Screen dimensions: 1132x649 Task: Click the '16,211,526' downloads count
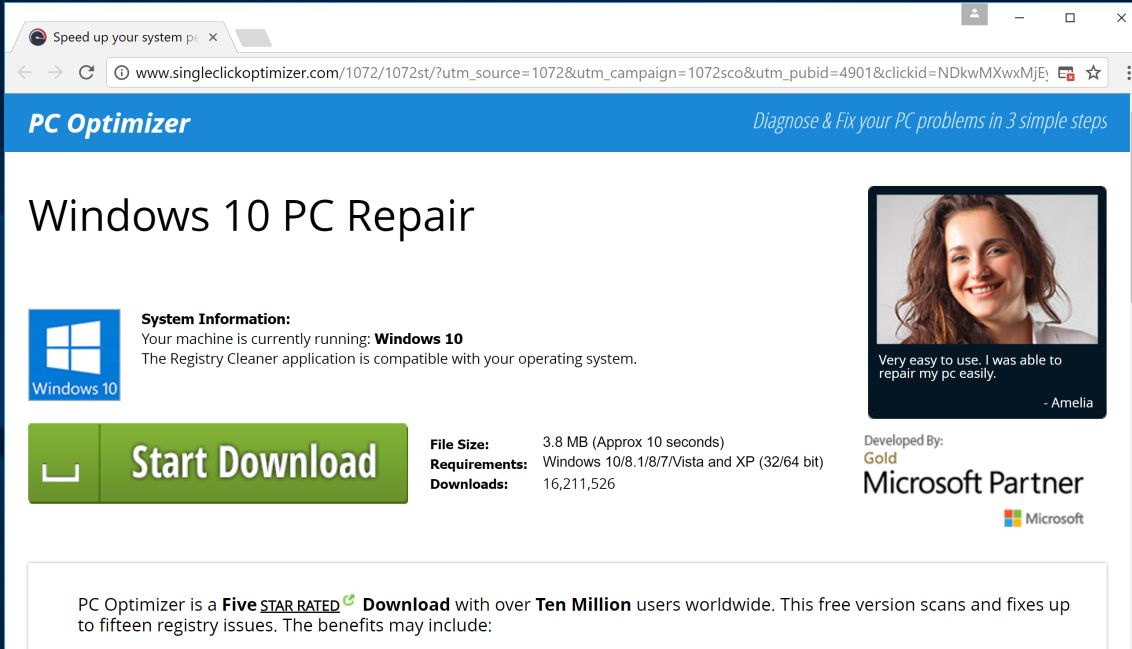[579, 484]
